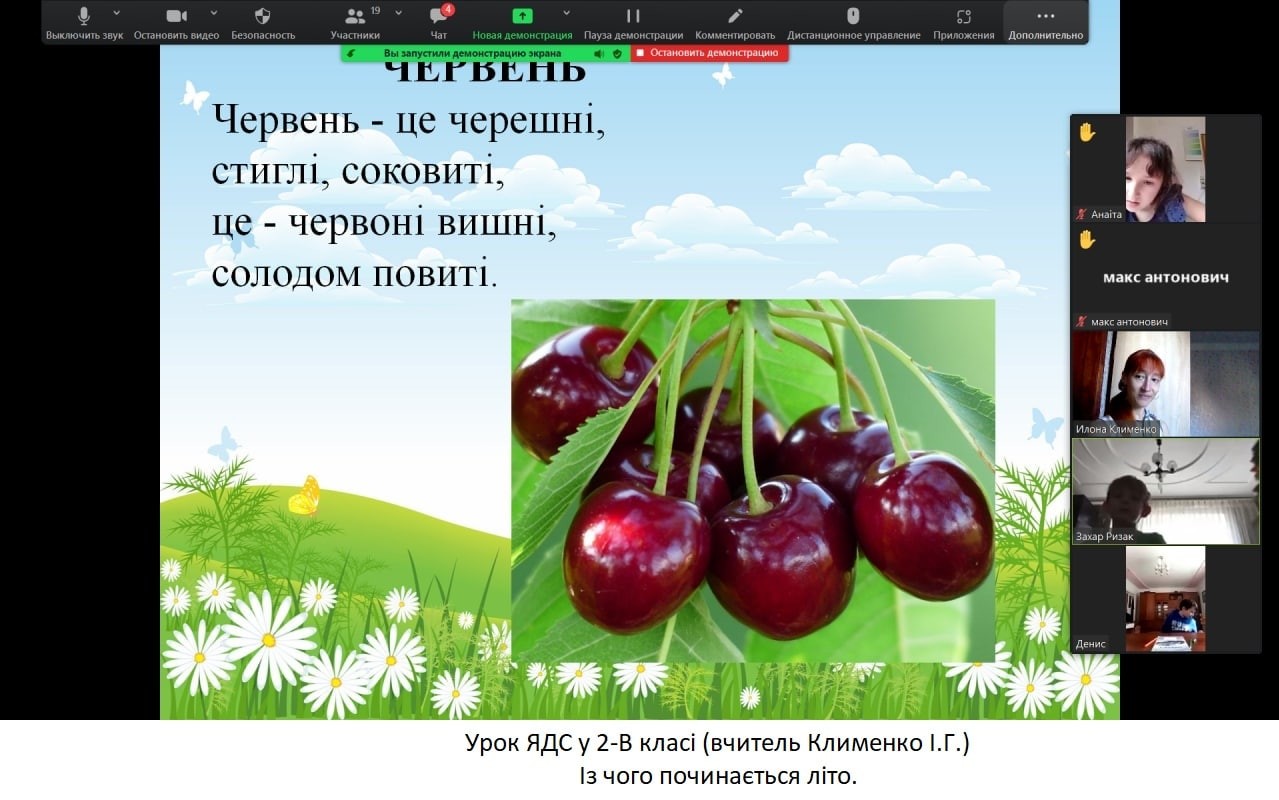Expand the arrow next to Новая демонстрация
This screenshot has height=800, width=1279.
pyautogui.click(x=567, y=13)
